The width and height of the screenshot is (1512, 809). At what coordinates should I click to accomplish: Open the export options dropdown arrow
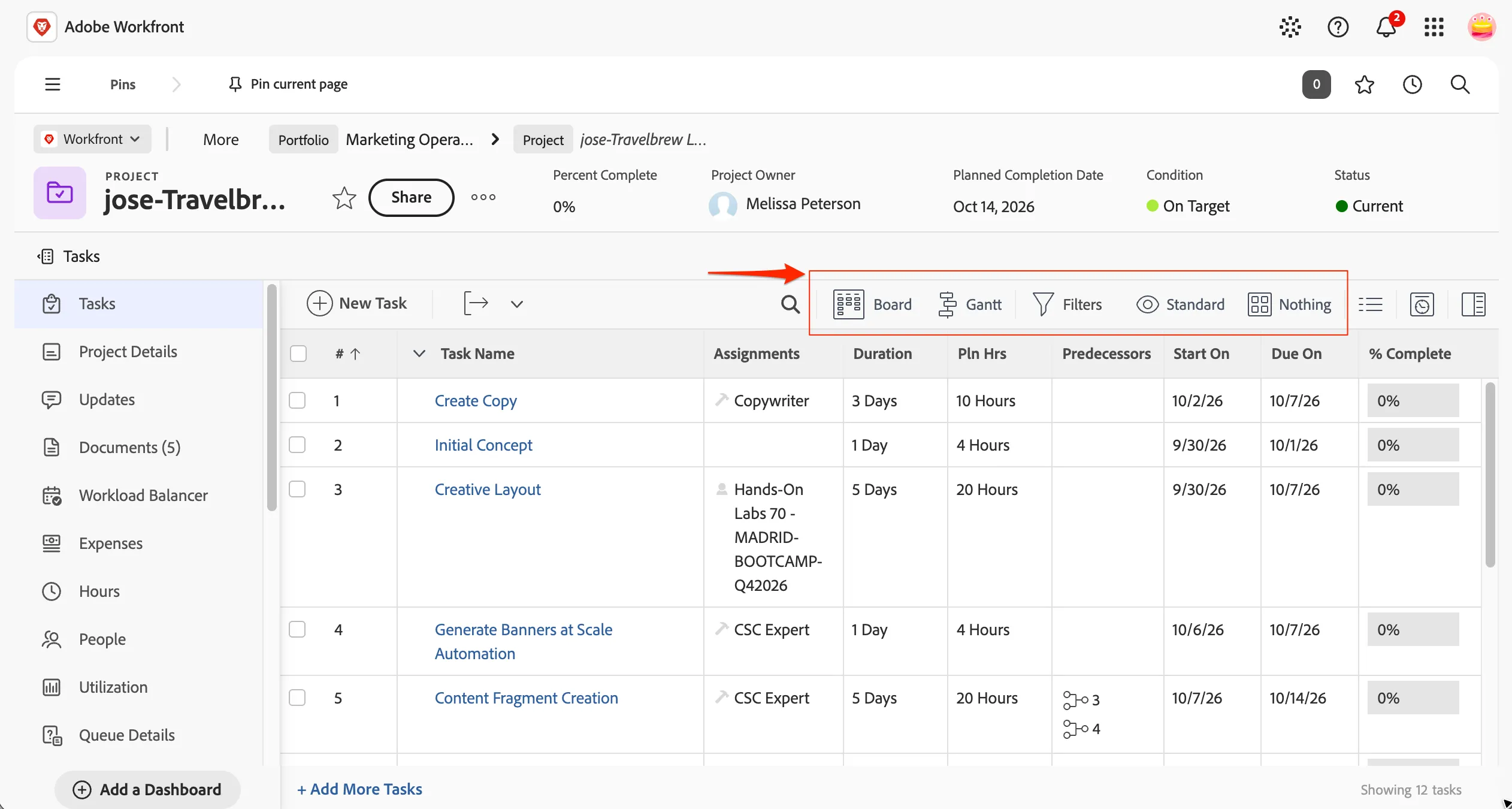point(517,304)
